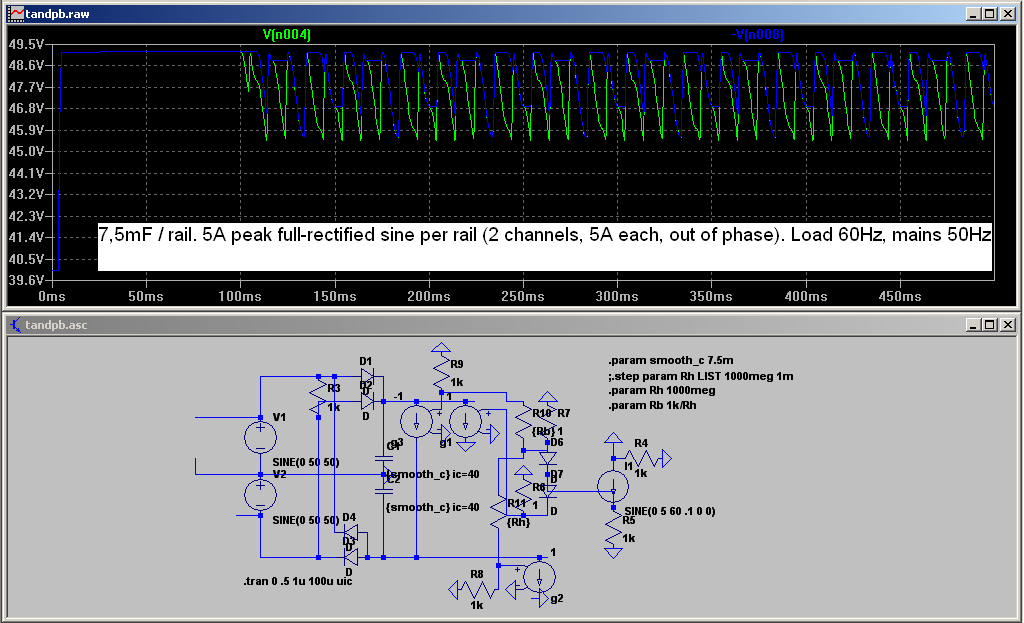1024x623 pixels.
Task: Click the 42.3V vertical axis label
Action: [26, 216]
